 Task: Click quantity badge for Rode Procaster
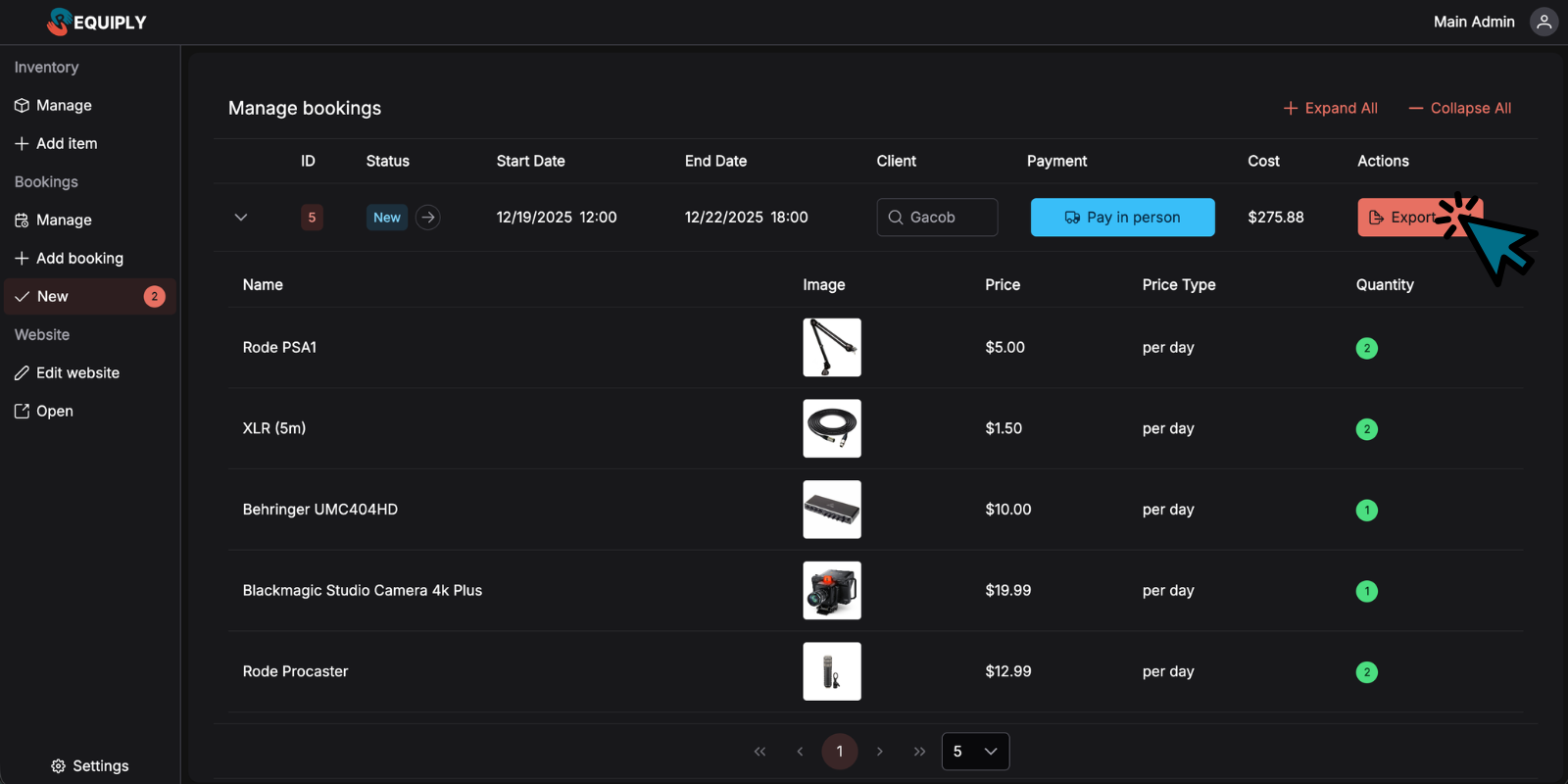pyautogui.click(x=1367, y=672)
